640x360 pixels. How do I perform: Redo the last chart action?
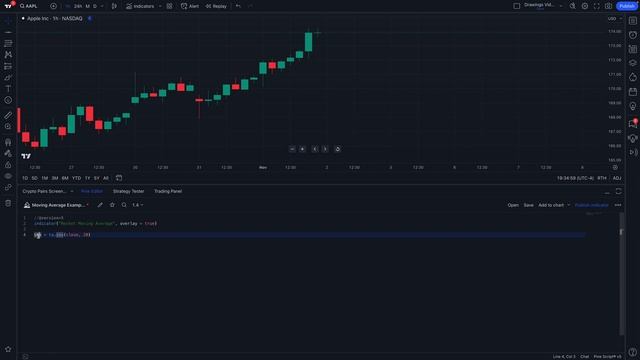click(x=250, y=6)
